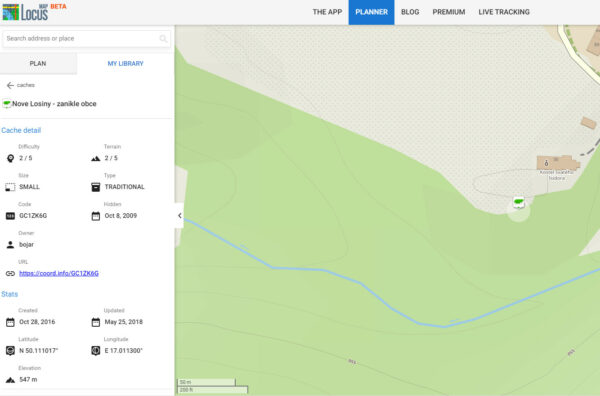This screenshot has height=396, width=600.
Task: Select the MY LIBRARY tab
Action: pos(126,64)
